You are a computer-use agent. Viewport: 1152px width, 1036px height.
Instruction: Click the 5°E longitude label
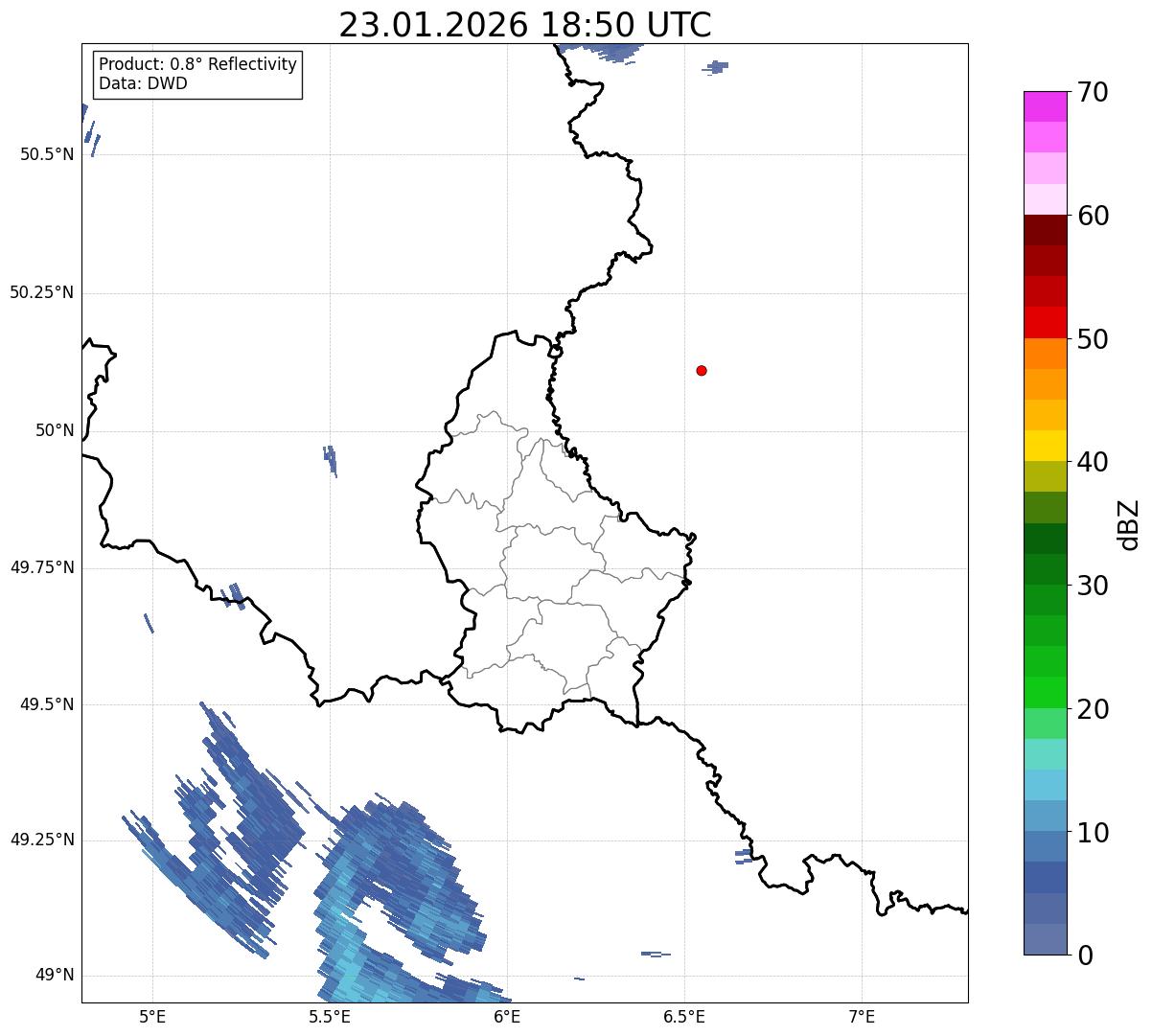coord(152,1016)
